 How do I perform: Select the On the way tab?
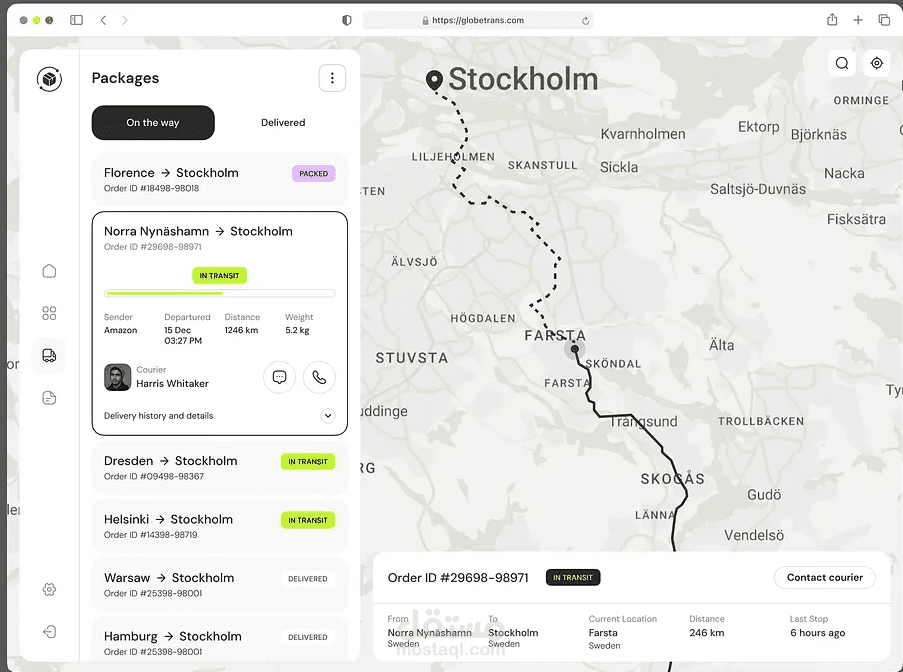pyautogui.click(x=152, y=122)
